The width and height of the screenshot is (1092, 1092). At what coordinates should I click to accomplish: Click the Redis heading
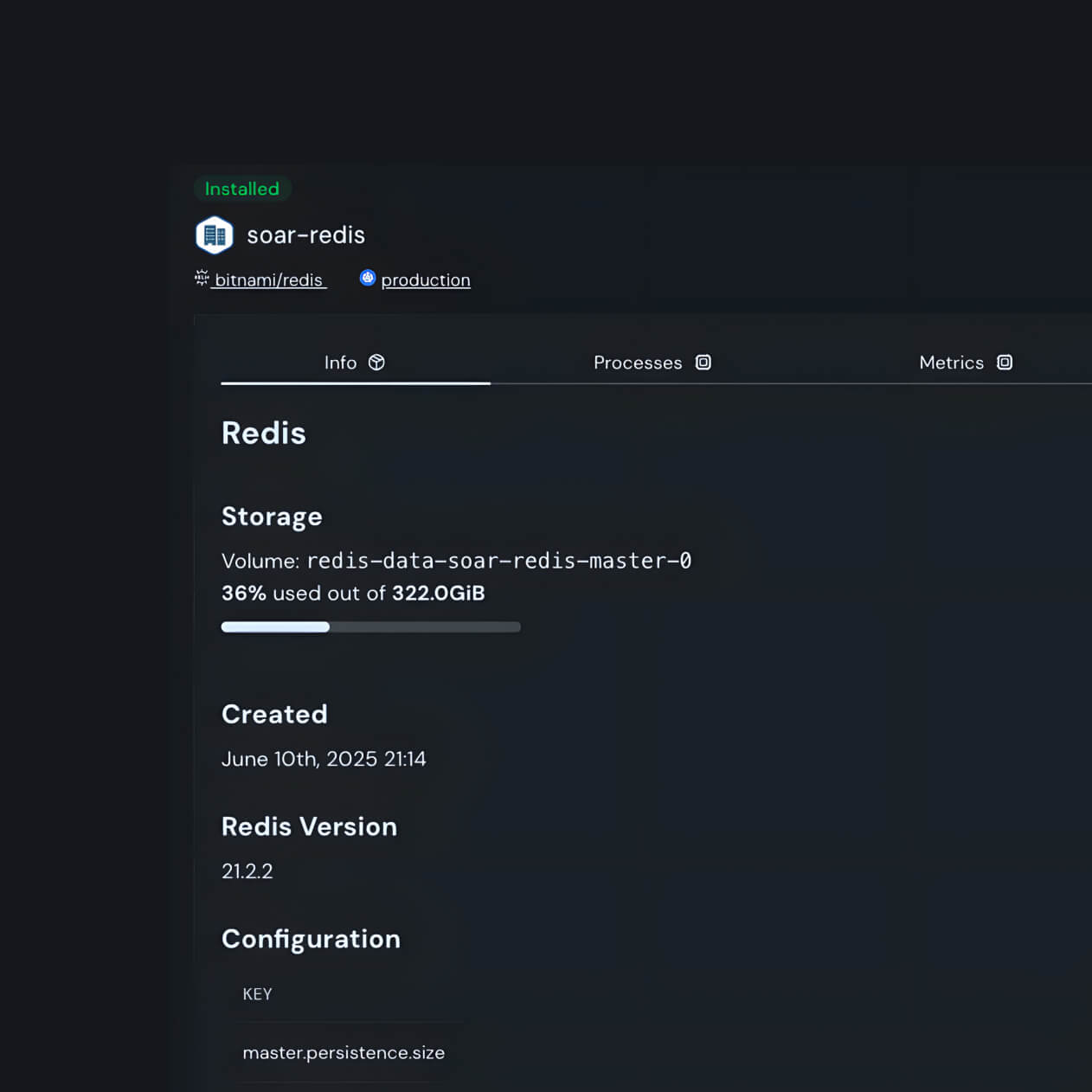(x=264, y=433)
